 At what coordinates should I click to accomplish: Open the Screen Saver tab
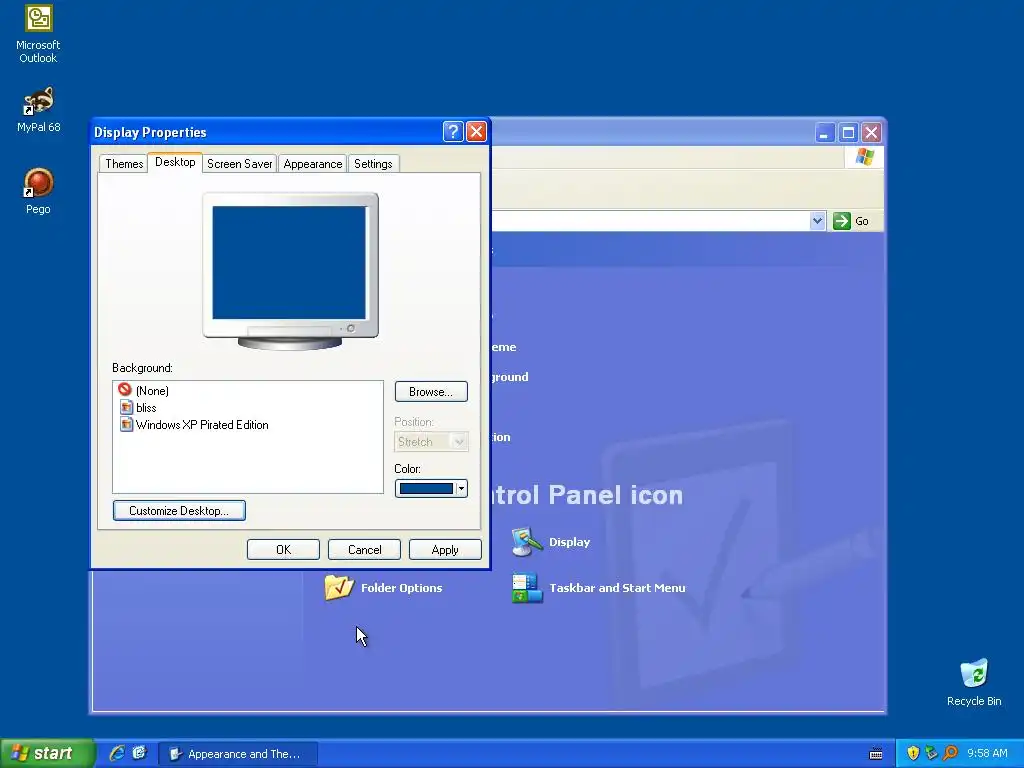coord(240,164)
